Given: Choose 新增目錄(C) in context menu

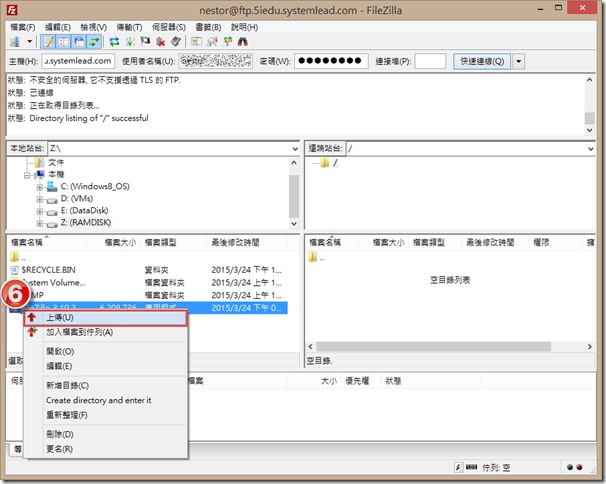Looking at the screenshot, I should pyautogui.click(x=106, y=385).
